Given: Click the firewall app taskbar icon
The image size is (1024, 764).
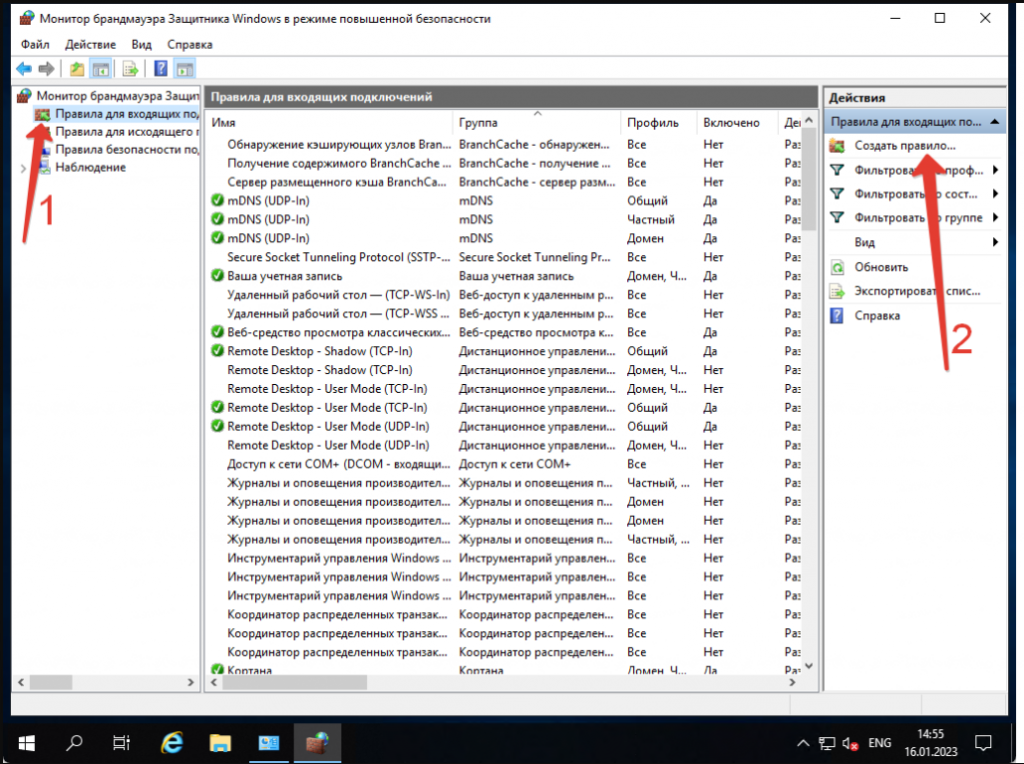Looking at the screenshot, I should click(x=317, y=742).
